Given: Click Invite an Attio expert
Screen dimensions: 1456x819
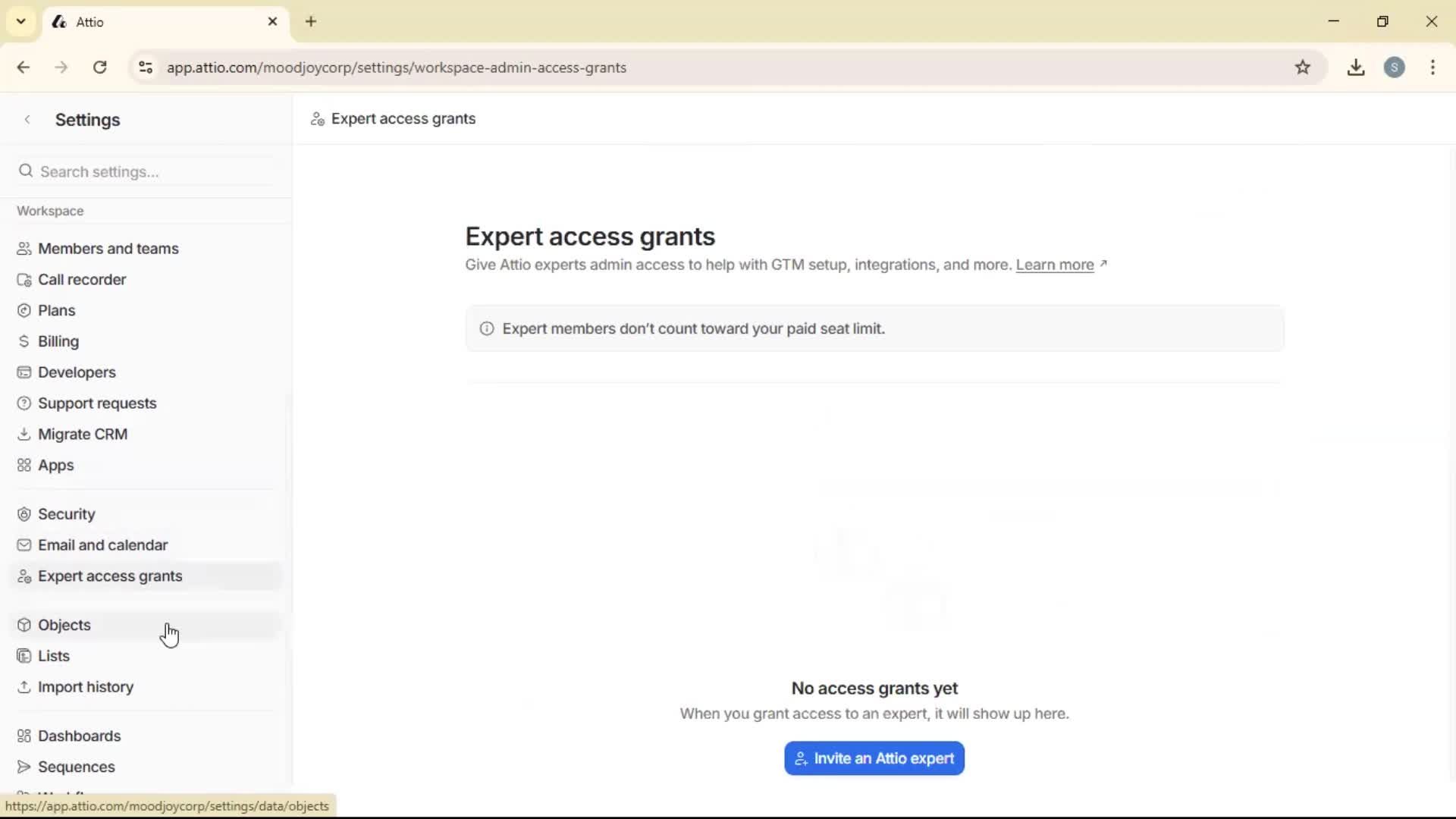Looking at the screenshot, I should click(874, 758).
